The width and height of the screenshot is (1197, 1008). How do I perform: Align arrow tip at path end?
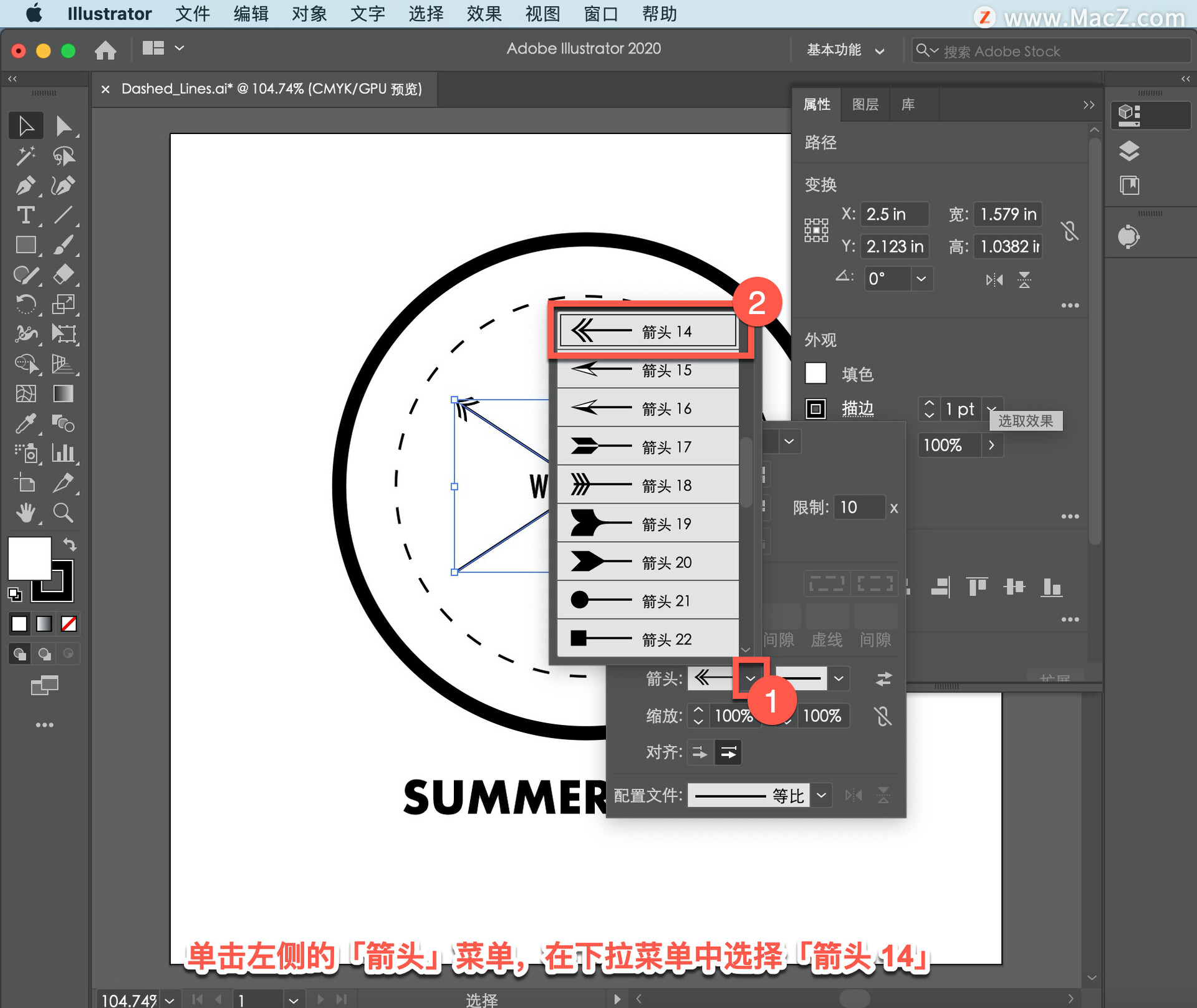(x=728, y=753)
